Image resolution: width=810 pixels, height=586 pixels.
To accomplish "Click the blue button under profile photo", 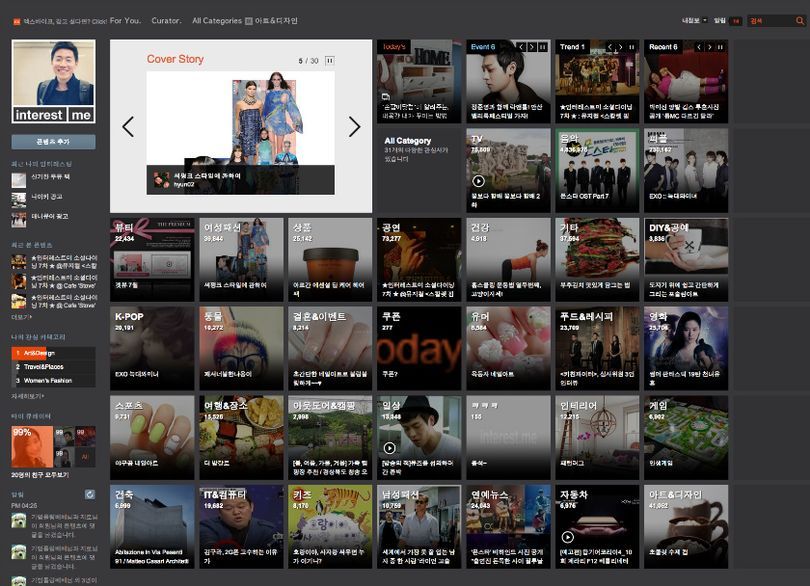I will (x=54, y=142).
